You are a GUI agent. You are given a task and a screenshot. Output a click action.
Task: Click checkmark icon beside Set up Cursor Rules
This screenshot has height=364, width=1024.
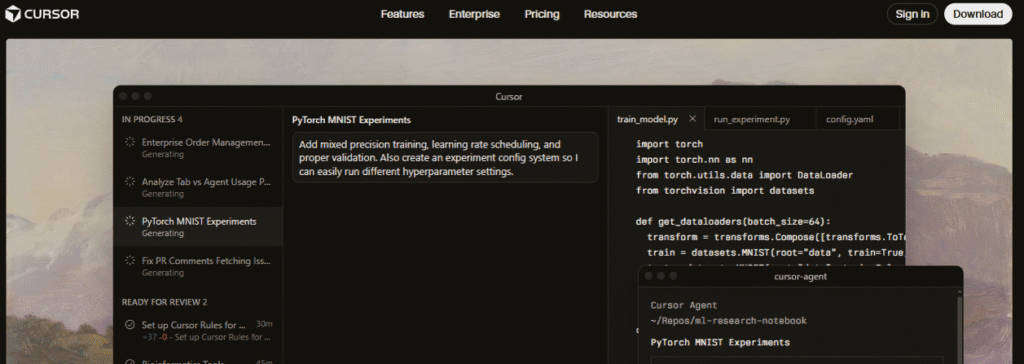[129, 324]
